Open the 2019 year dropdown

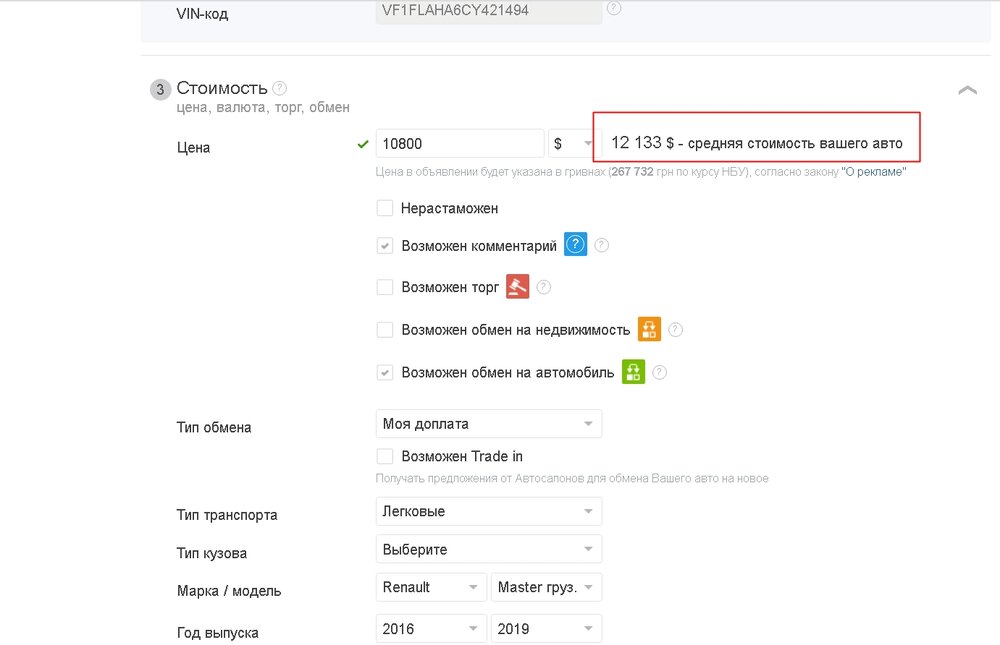pos(546,628)
